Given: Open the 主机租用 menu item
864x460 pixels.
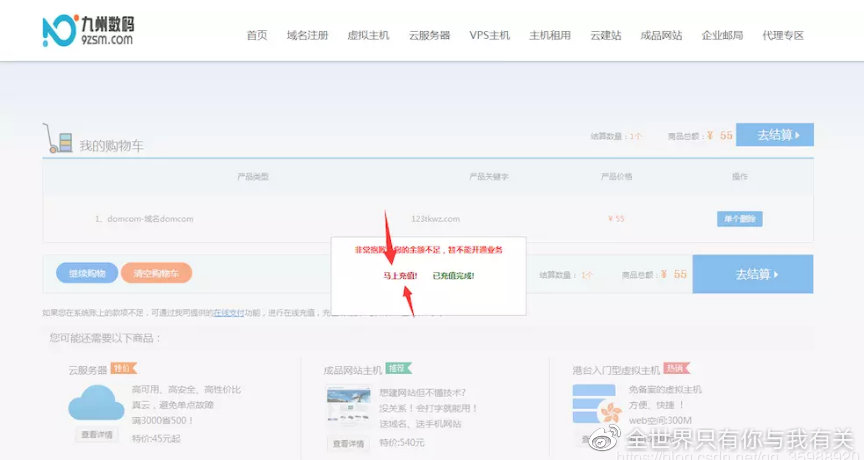Looking at the screenshot, I should [550, 35].
